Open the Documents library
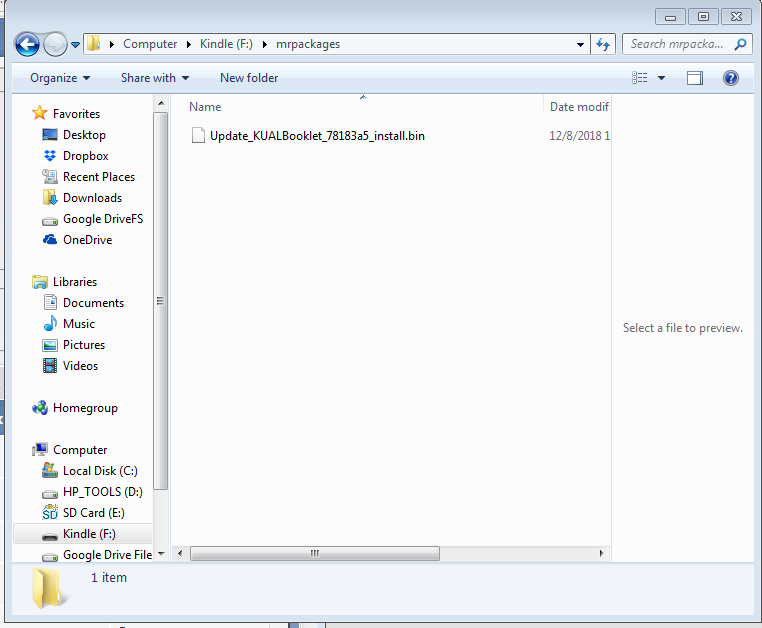762x628 pixels. click(x=93, y=303)
